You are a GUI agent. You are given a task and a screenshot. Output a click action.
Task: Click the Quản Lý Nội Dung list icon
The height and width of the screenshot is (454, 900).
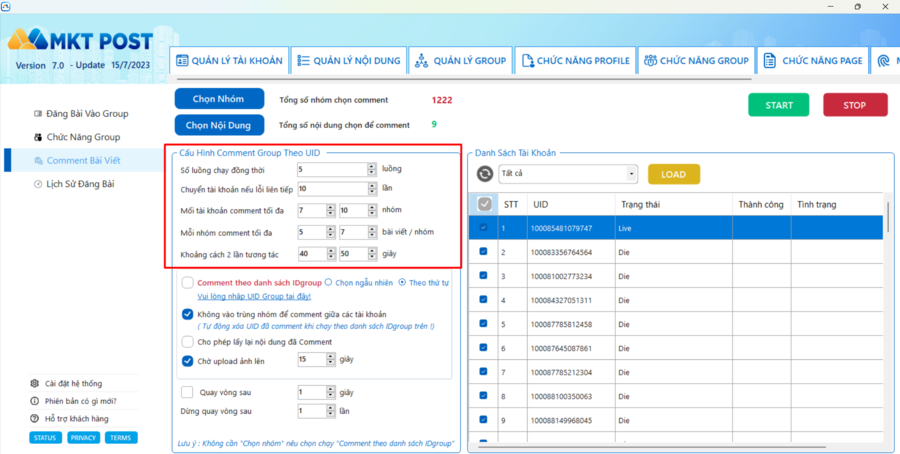click(x=304, y=60)
